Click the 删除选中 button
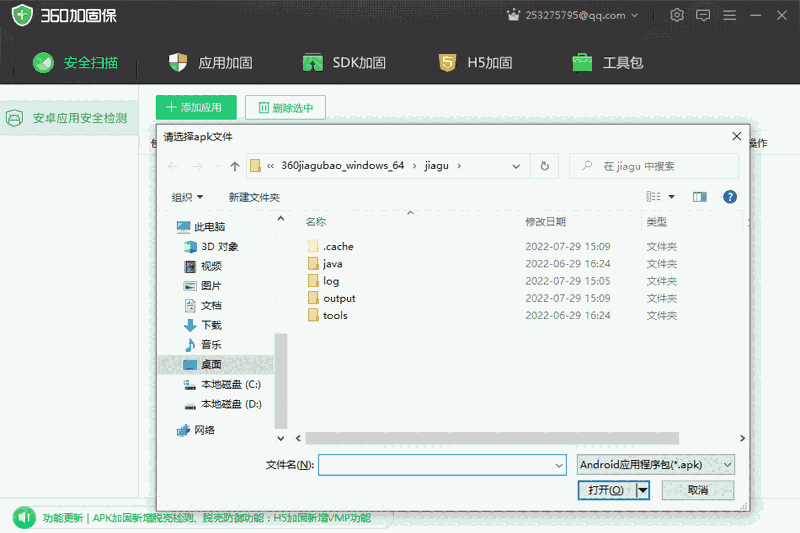 tap(285, 108)
